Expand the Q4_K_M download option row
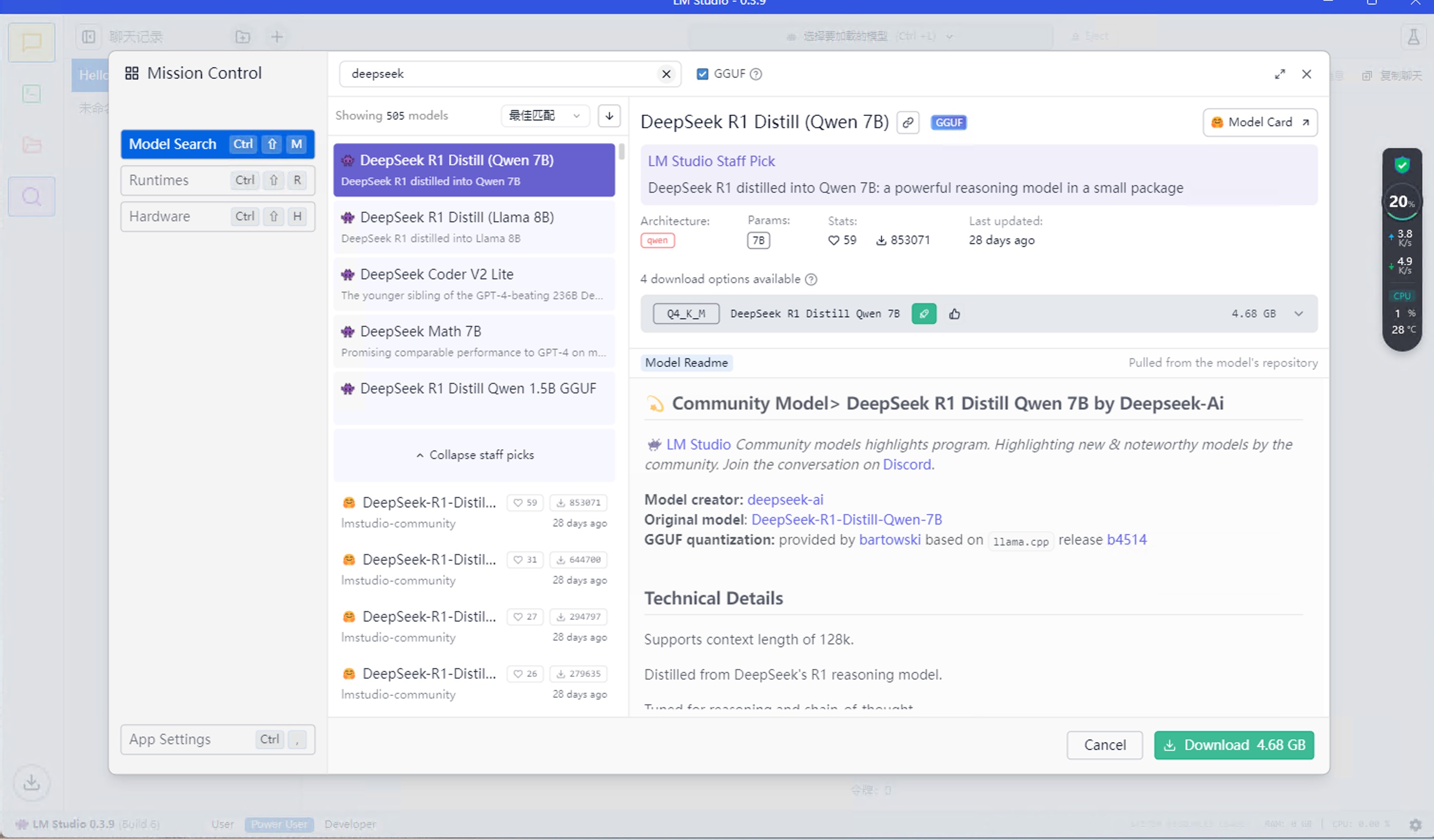 [x=1298, y=314]
